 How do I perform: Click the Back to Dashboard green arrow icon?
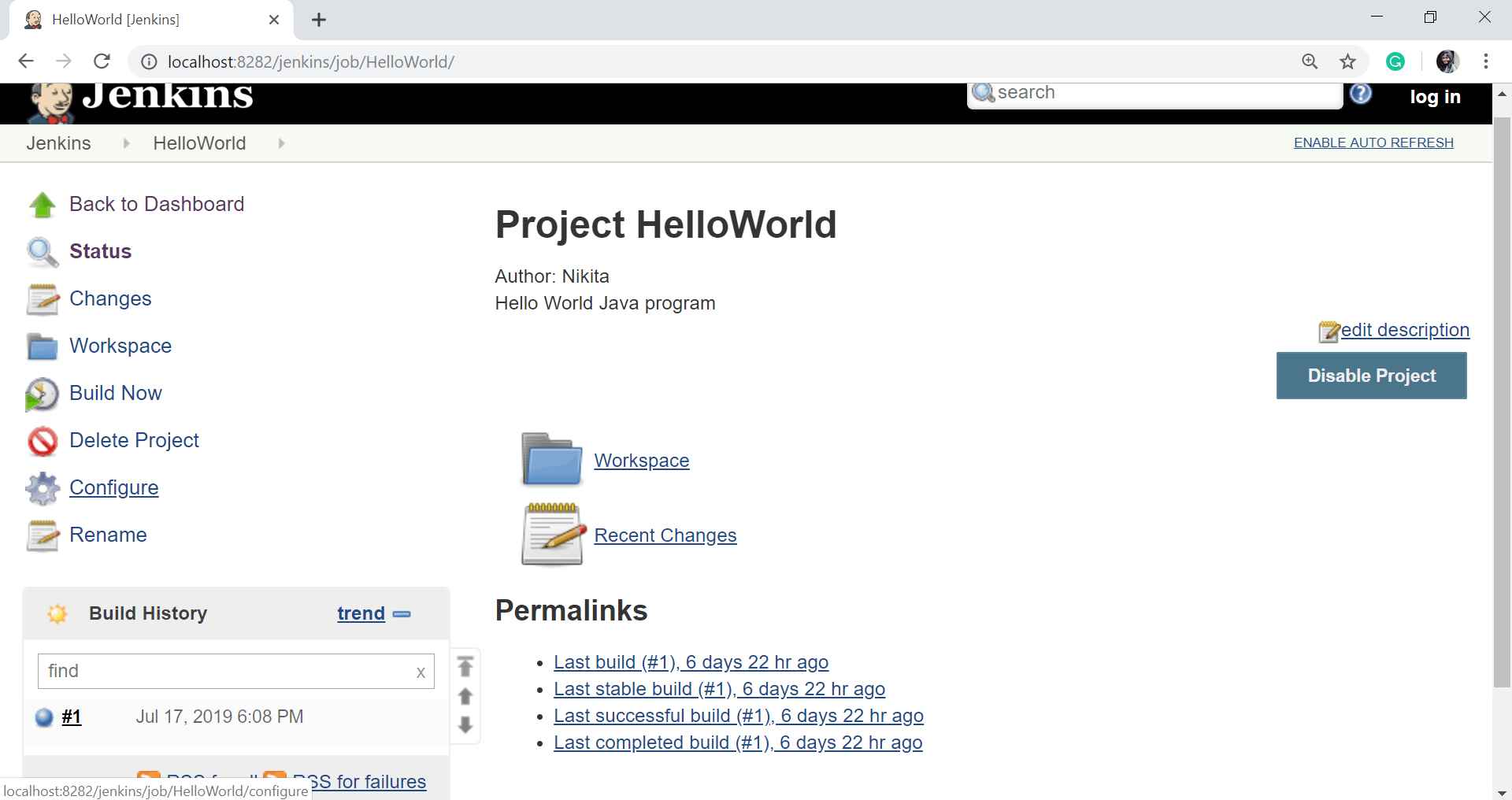(43, 205)
